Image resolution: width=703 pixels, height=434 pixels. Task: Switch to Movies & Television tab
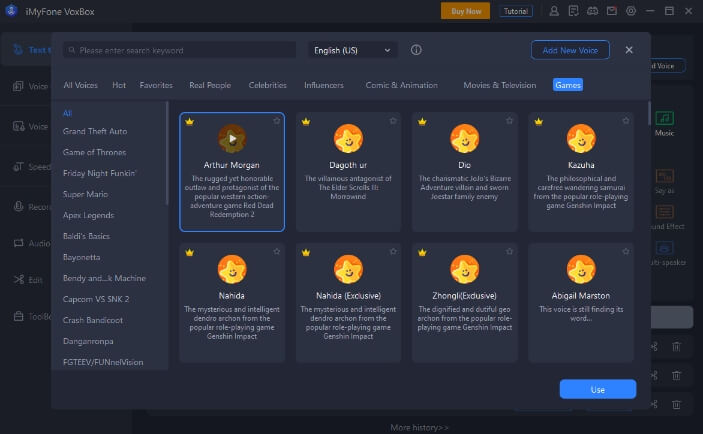pos(499,85)
